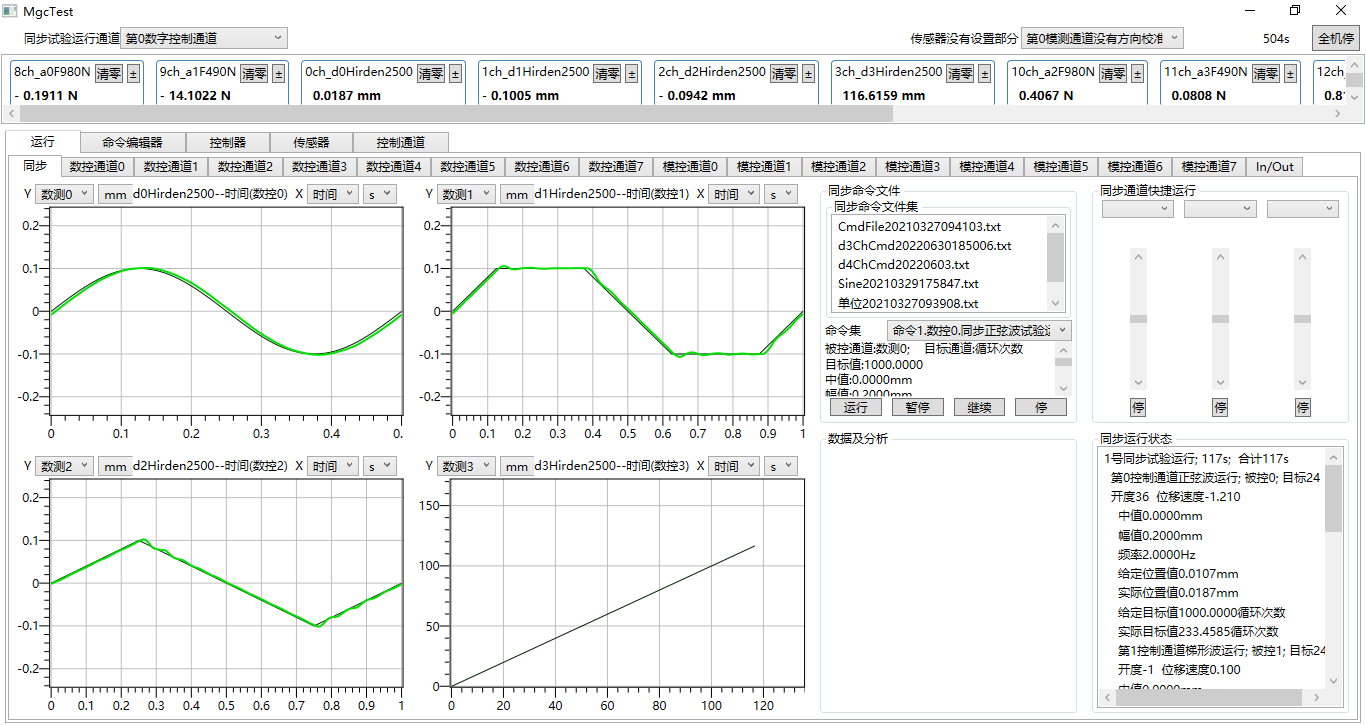This screenshot has height=726, width=1366.
Task: Open the 命令集 command set dropdown
Action: click(x=975, y=330)
